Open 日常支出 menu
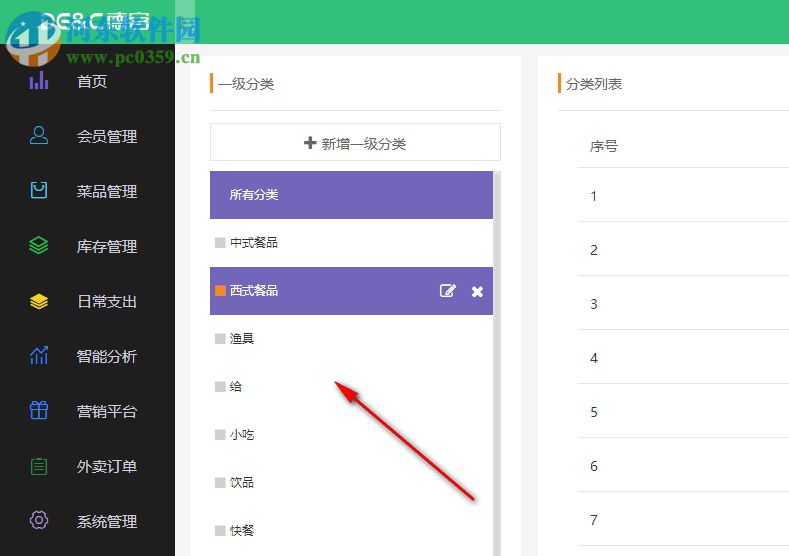 [x=107, y=301]
